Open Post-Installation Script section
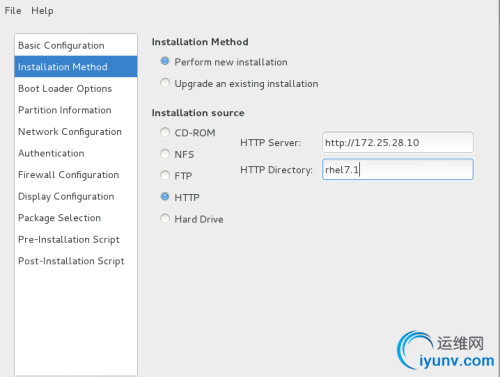The image size is (500, 377). [76, 261]
